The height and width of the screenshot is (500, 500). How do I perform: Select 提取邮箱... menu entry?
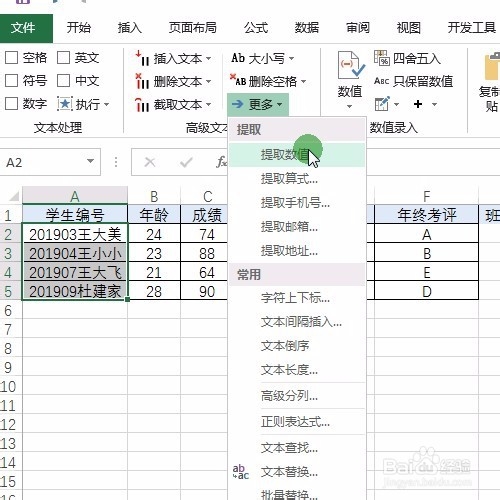[297, 227]
